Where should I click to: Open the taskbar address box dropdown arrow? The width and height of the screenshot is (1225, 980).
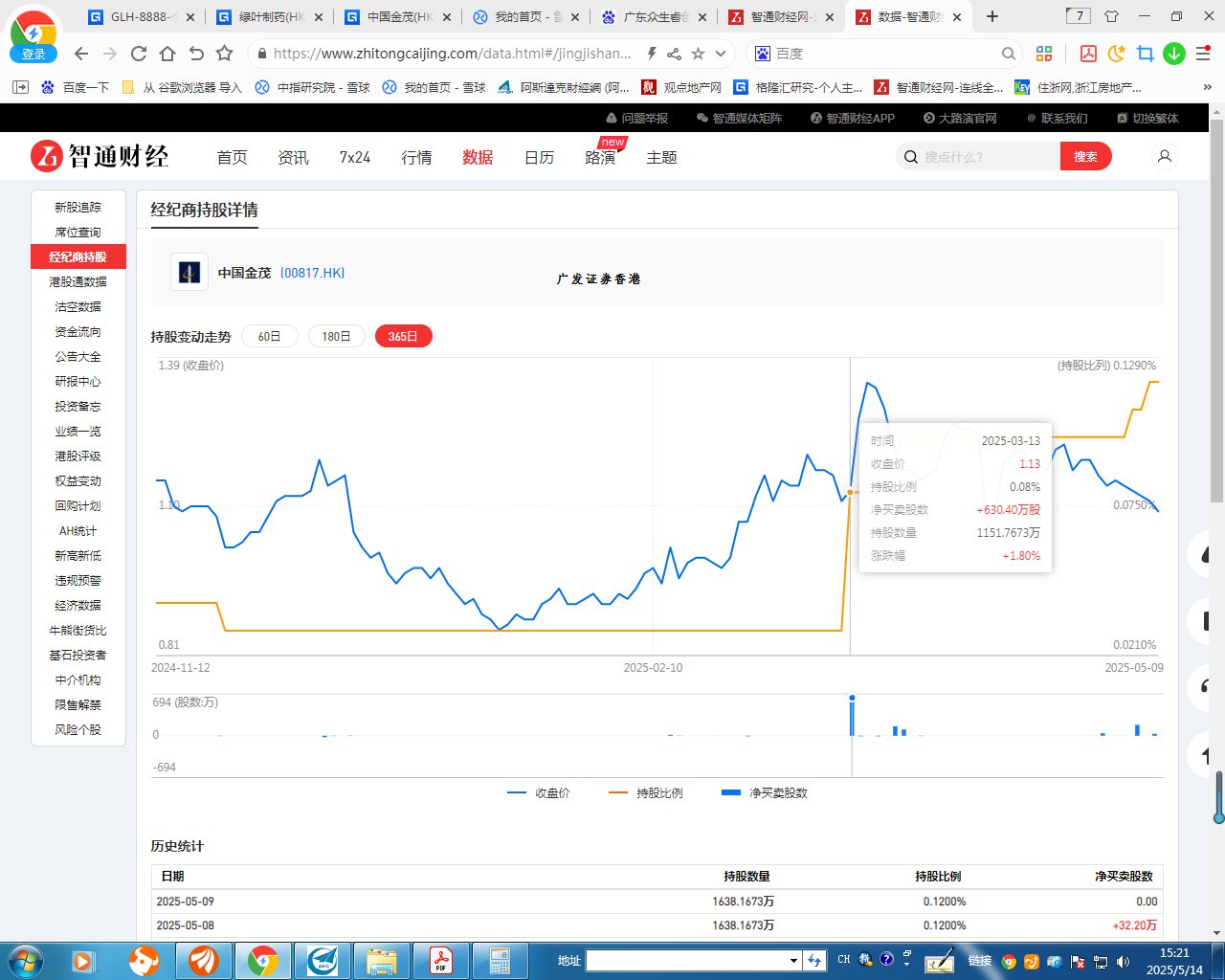793,960
